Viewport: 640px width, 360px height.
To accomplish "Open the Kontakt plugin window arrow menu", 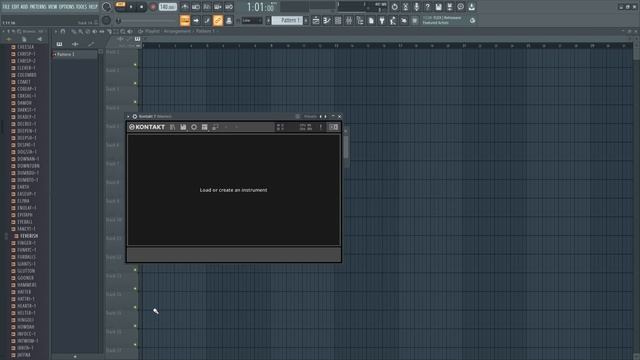I will (128, 116).
